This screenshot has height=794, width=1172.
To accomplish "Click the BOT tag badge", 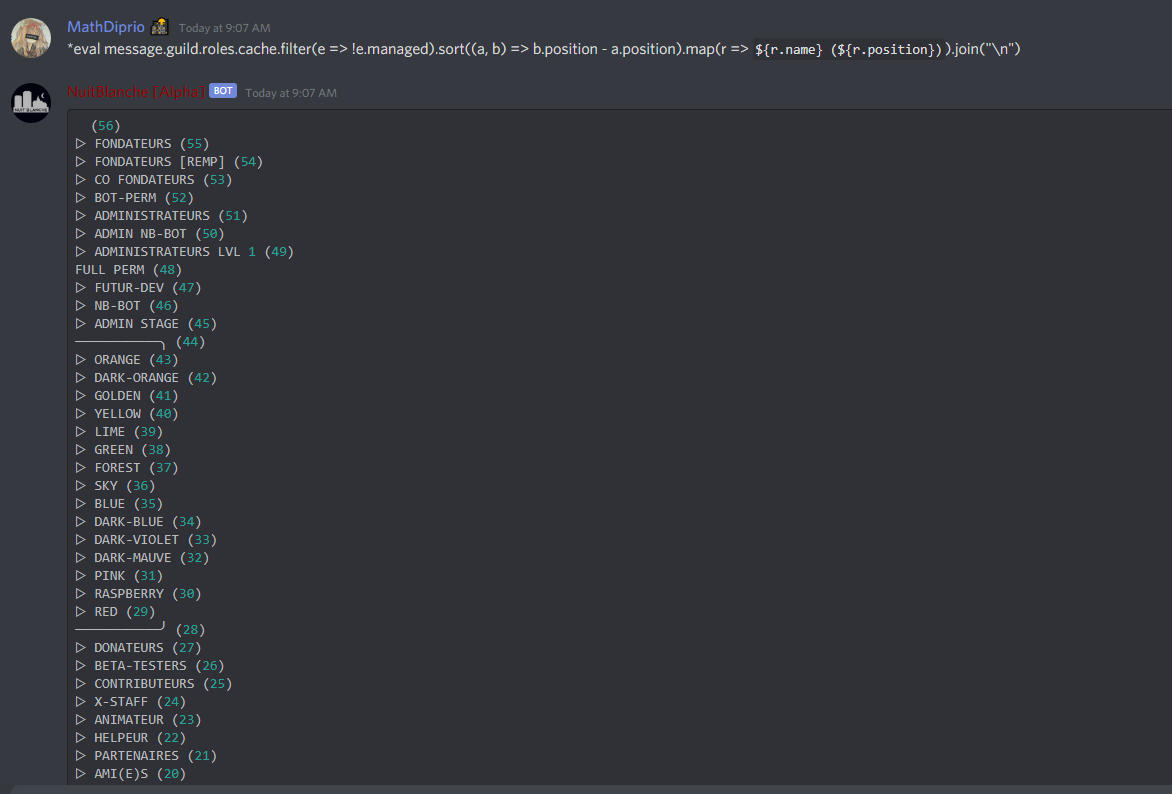I will tap(223, 91).
